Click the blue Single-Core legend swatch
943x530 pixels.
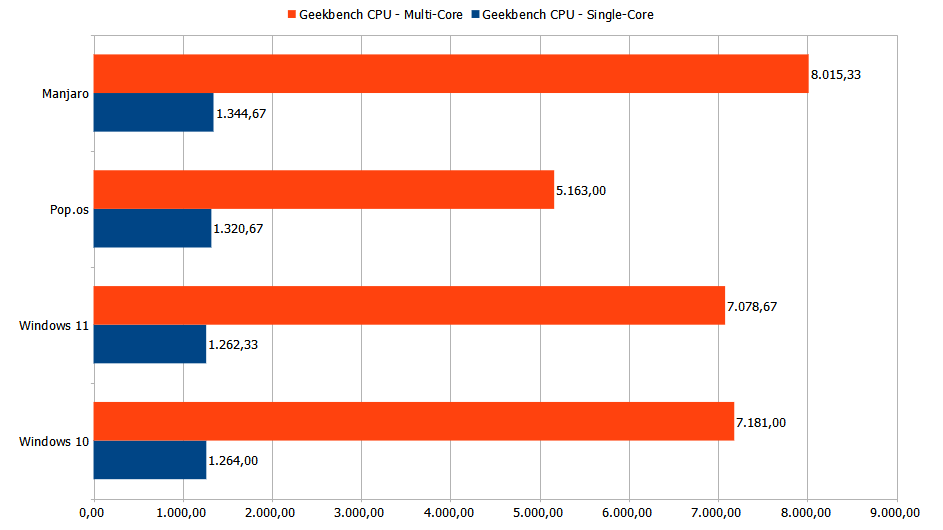tap(476, 14)
